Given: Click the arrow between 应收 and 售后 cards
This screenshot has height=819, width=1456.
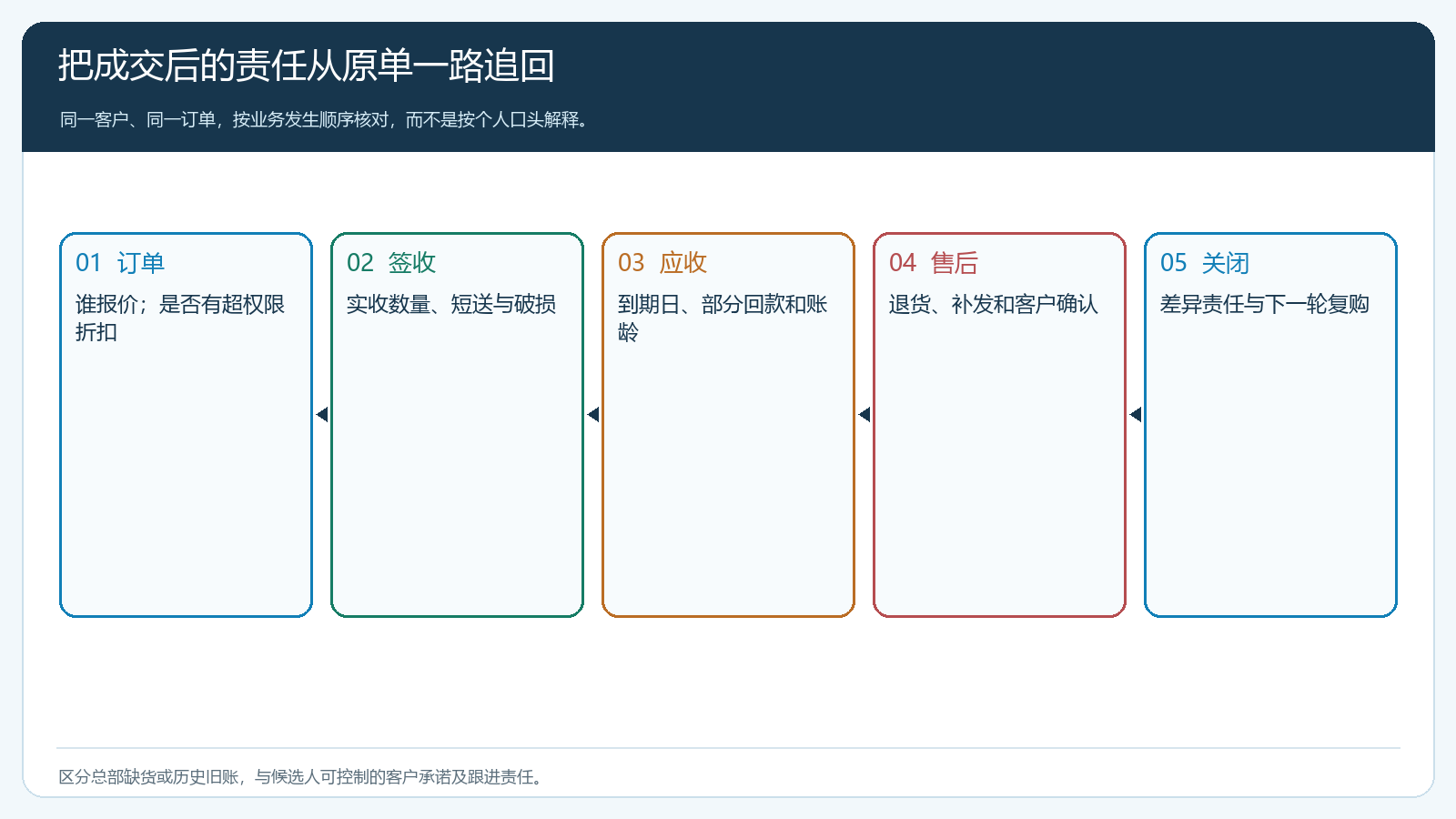Looking at the screenshot, I should (864, 415).
